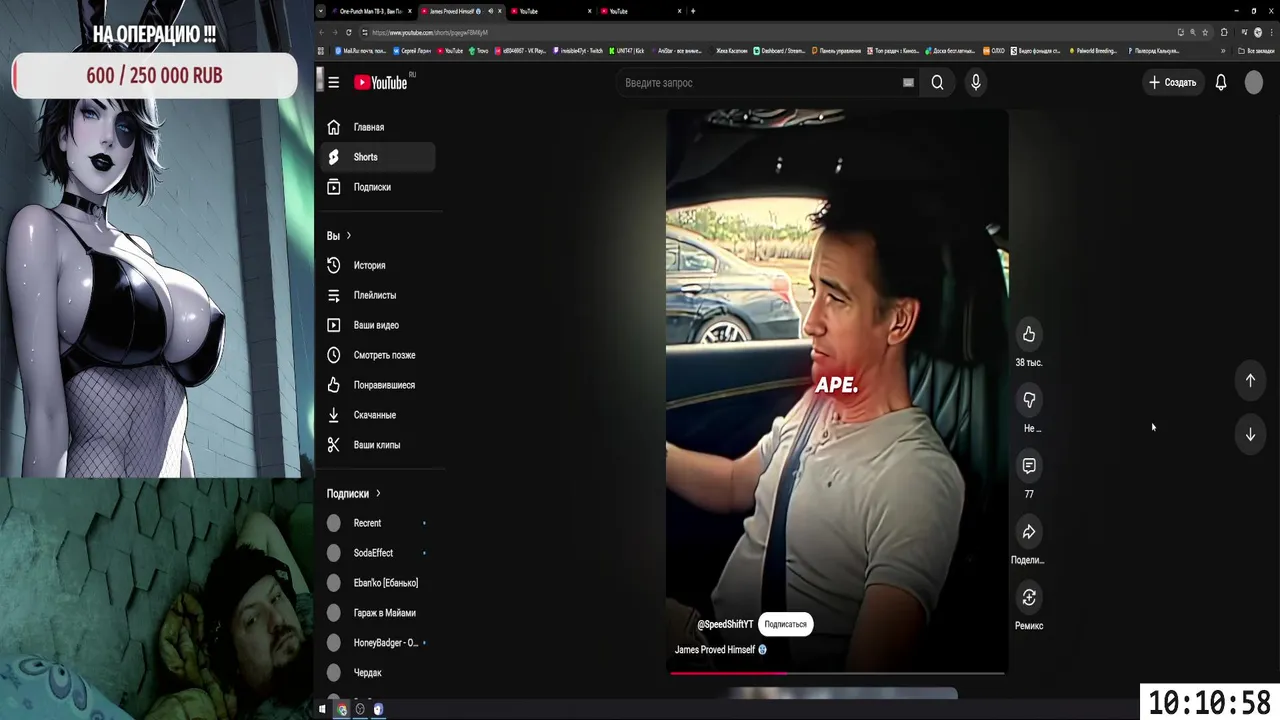Viewport: 1280px width, 720px height.
Task: Click the YouTube logo
Action: coord(381,83)
